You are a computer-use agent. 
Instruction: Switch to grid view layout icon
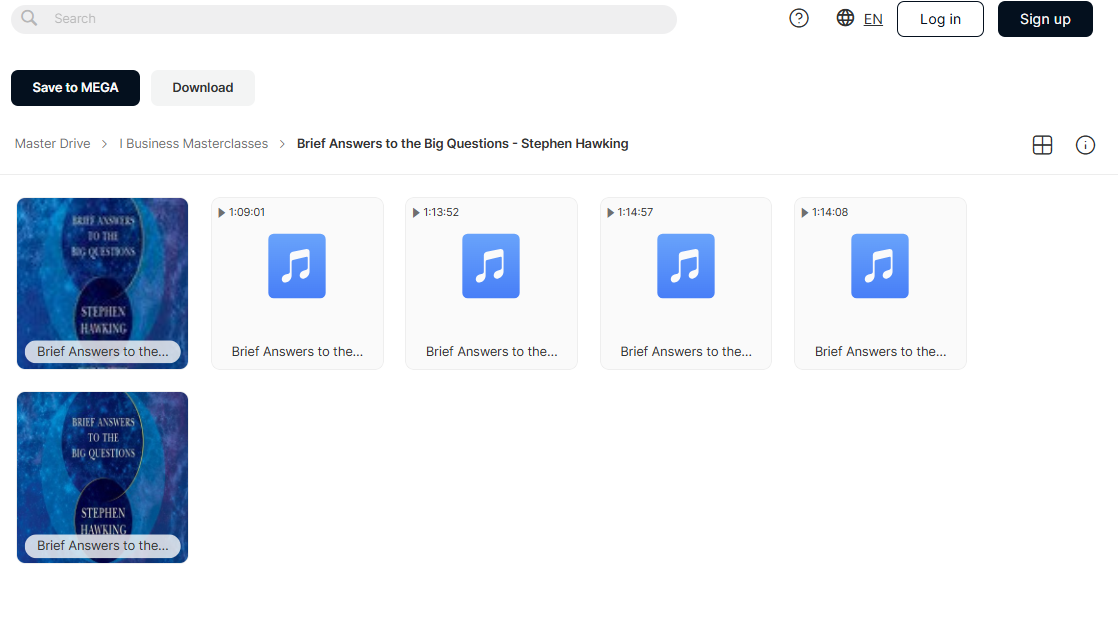pyautogui.click(x=1042, y=145)
